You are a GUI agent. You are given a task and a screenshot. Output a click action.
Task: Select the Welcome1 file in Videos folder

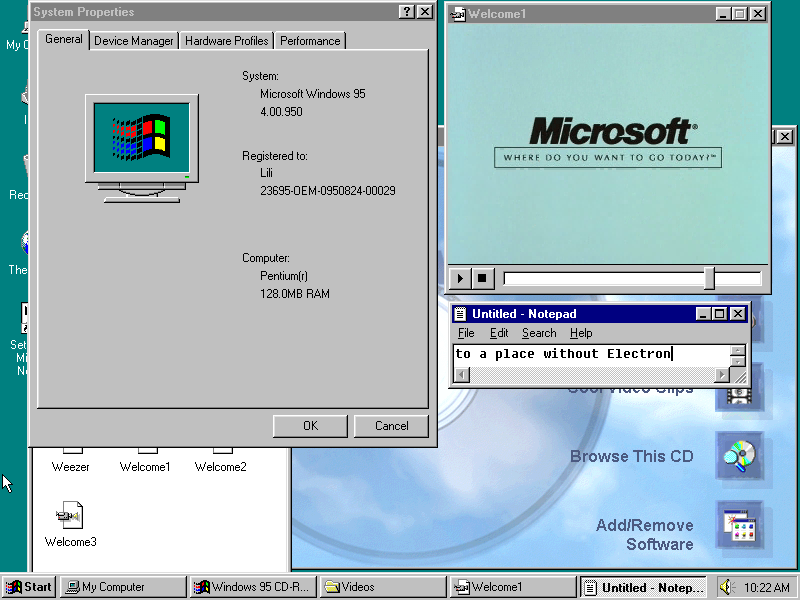(145, 467)
